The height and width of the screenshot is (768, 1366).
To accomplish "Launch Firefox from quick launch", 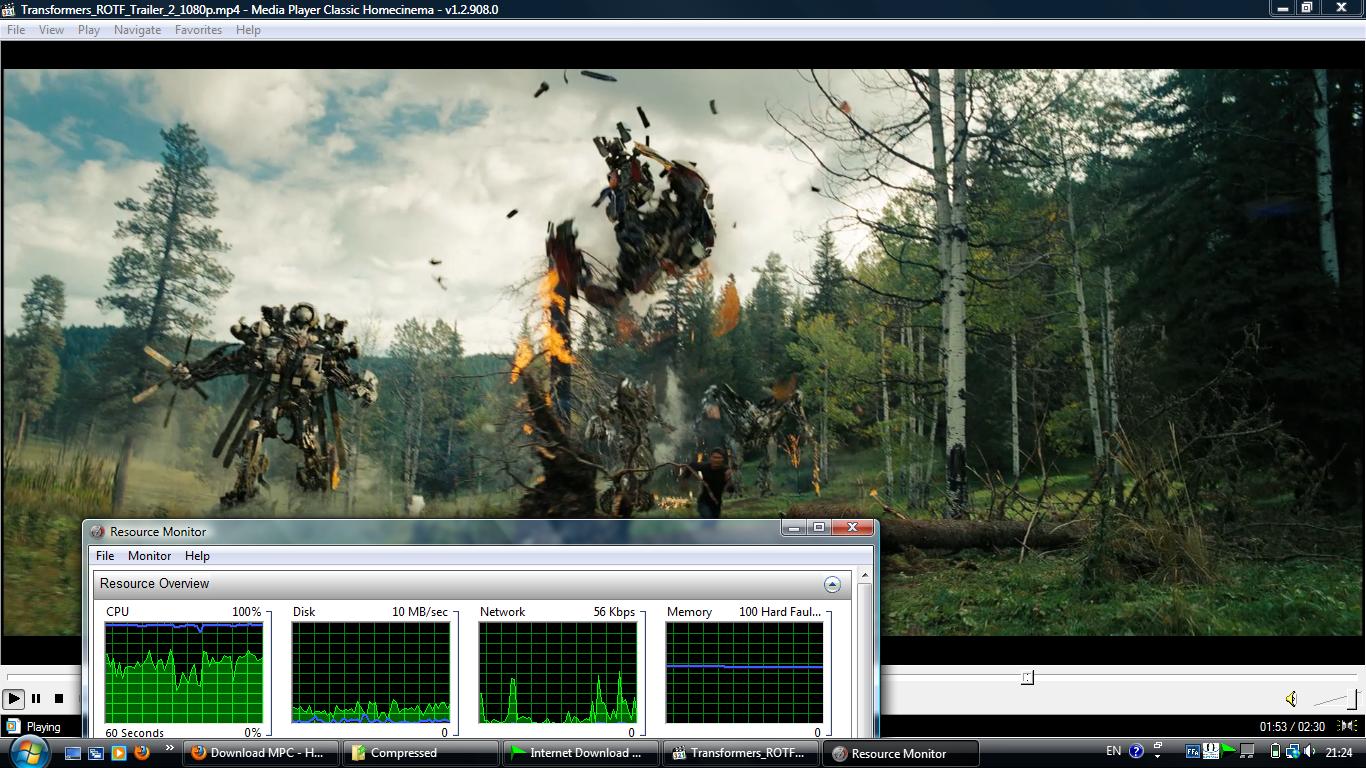I will point(142,752).
